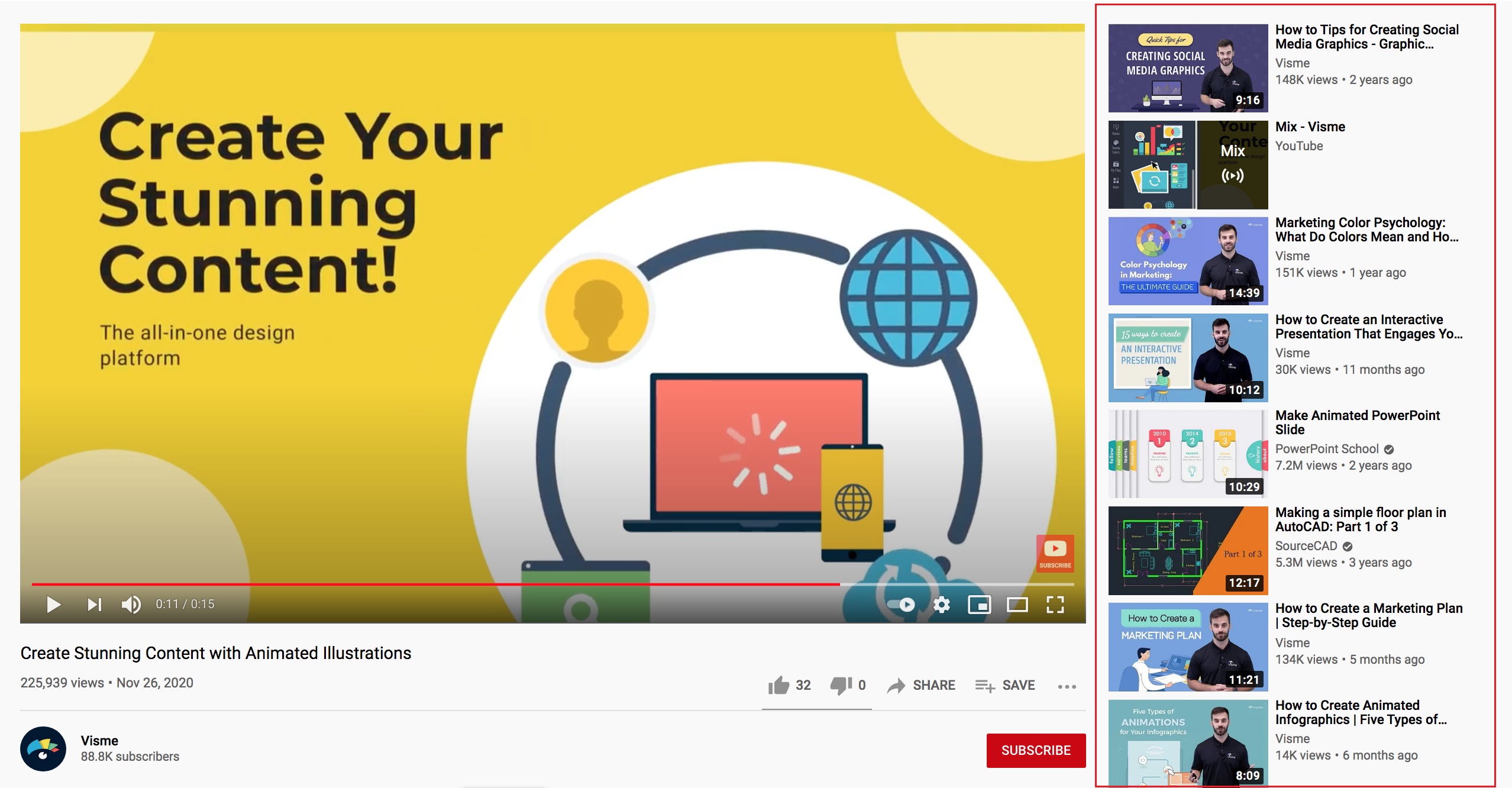The width and height of the screenshot is (1512, 788).
Task: Click the play button to resume video
Action: click(52, 604)
